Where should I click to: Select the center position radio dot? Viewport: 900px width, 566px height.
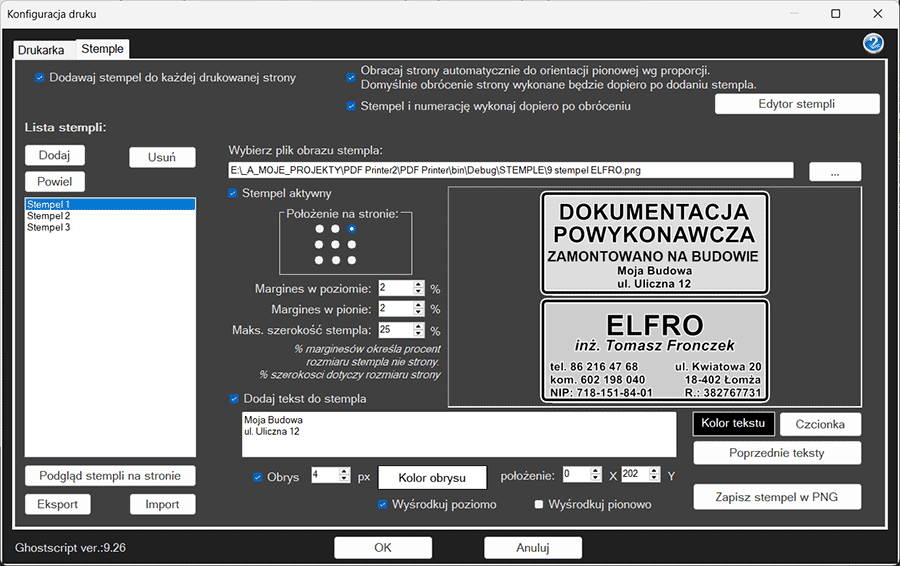[x=335, y=244]
